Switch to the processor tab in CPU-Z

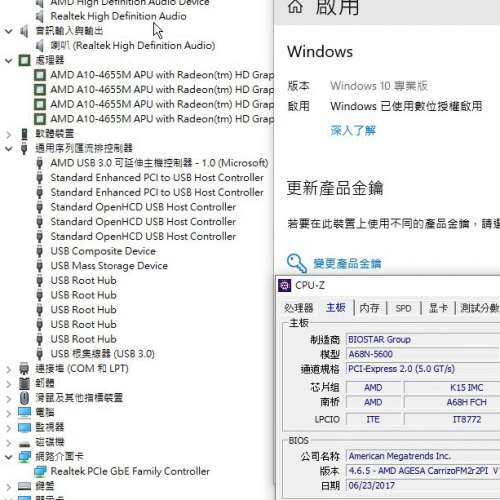(299, 307)
